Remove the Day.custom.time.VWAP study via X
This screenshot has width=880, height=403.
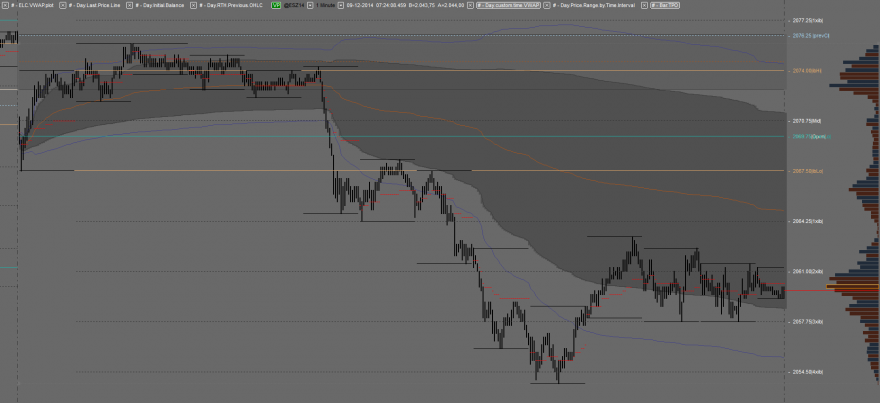click(x=471, y=5)
